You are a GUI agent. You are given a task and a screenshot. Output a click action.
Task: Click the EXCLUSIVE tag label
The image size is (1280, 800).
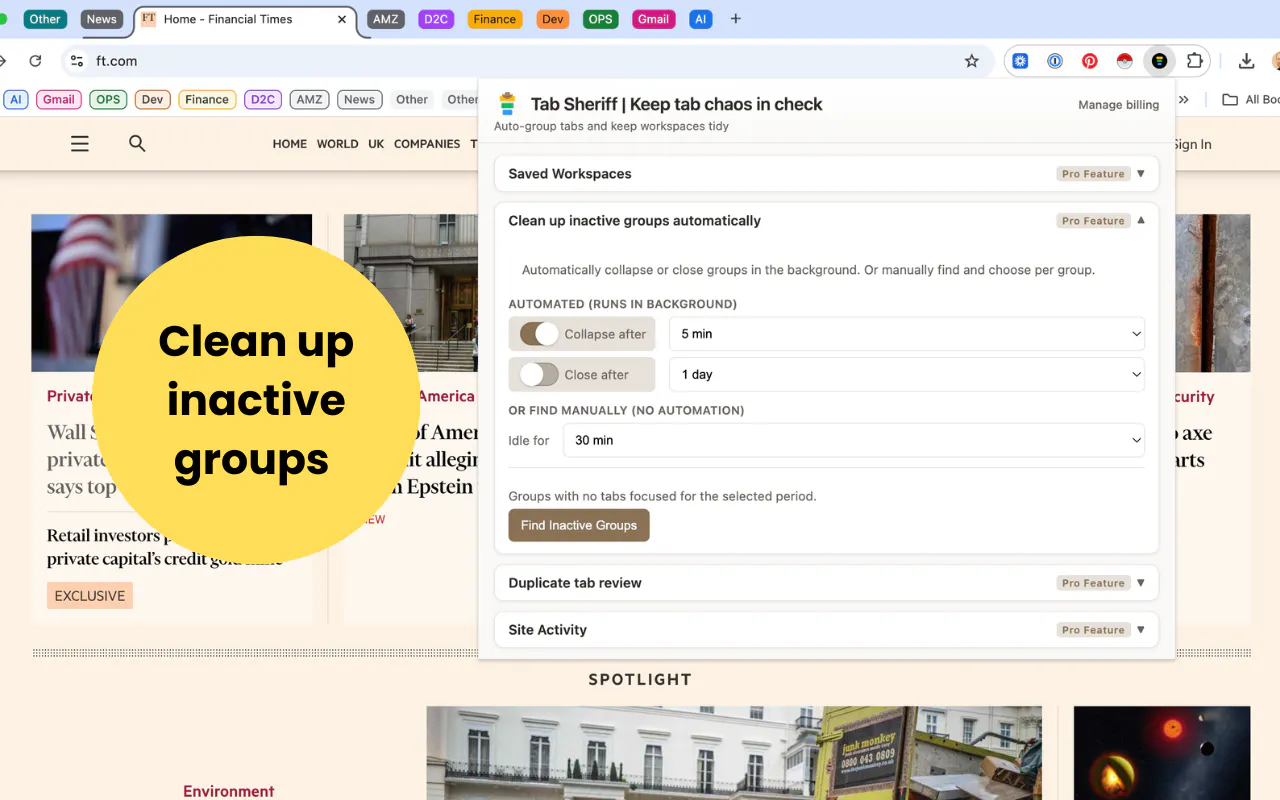pyautogui.click(x=90, y=596)
